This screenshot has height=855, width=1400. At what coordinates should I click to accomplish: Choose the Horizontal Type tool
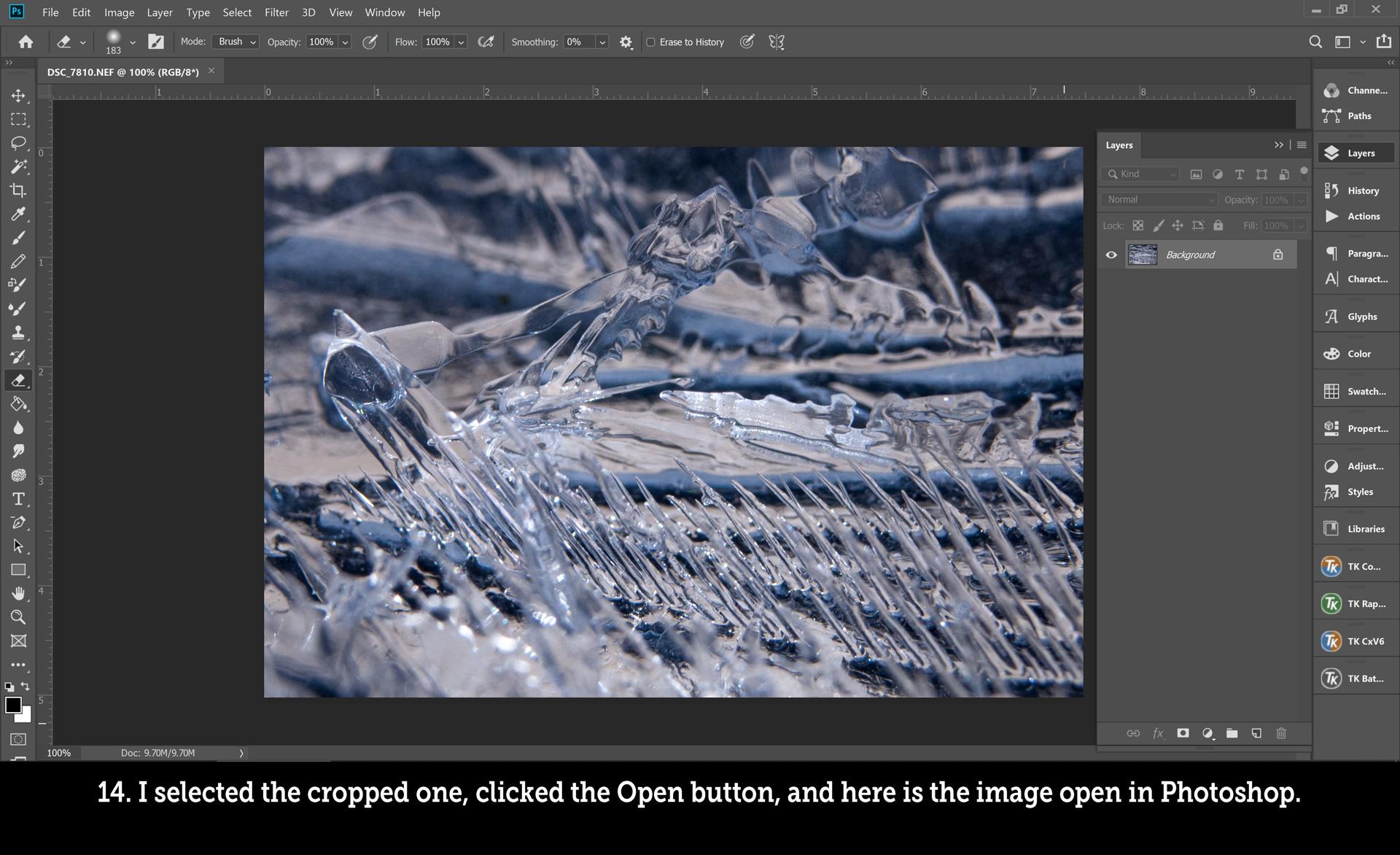pos(19,499)
